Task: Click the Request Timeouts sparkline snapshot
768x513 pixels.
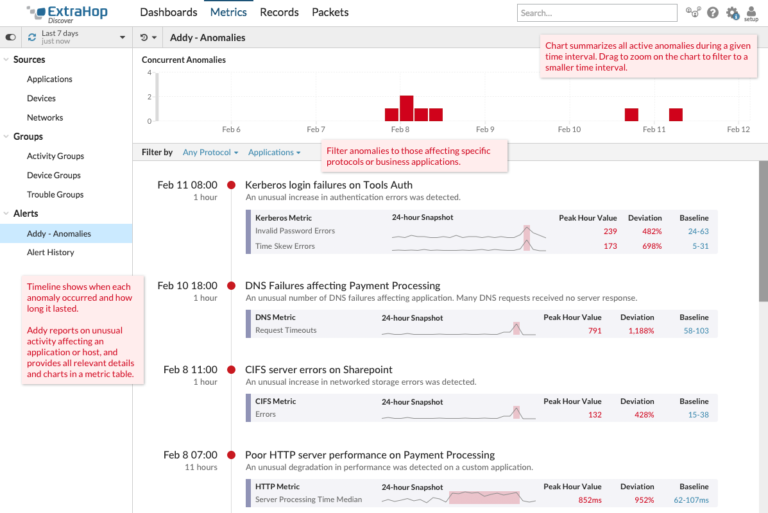Action: click(458, 329)
